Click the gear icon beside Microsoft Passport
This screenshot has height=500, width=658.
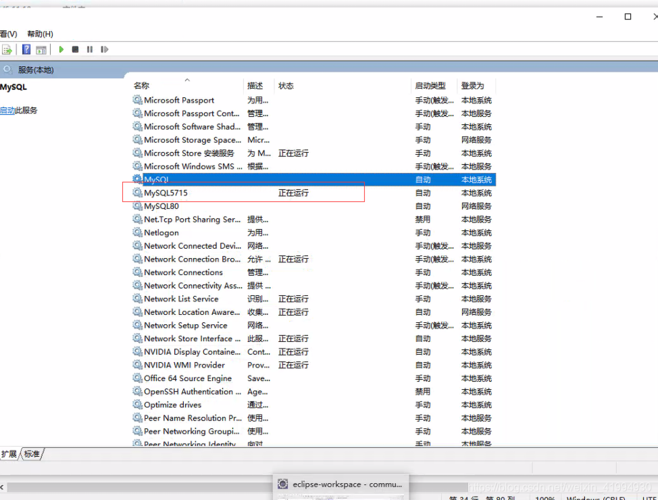137,100
